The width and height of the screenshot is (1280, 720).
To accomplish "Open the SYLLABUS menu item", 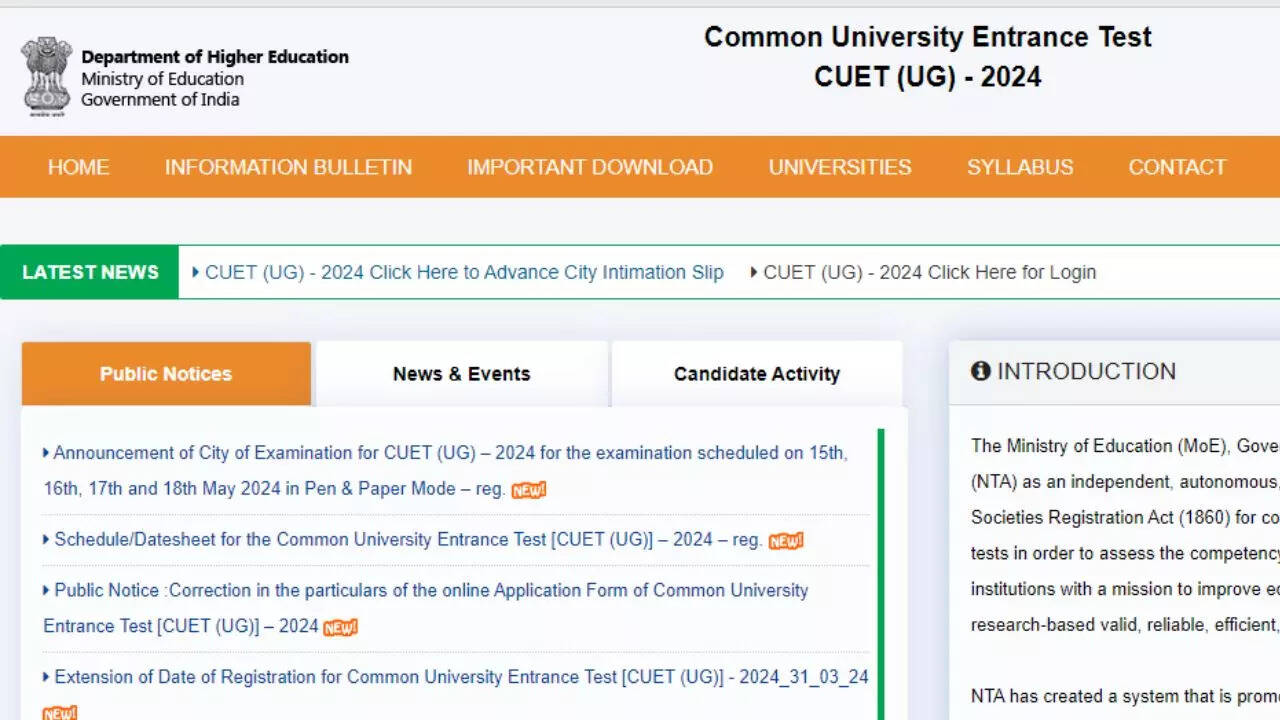I will 1020,167.
